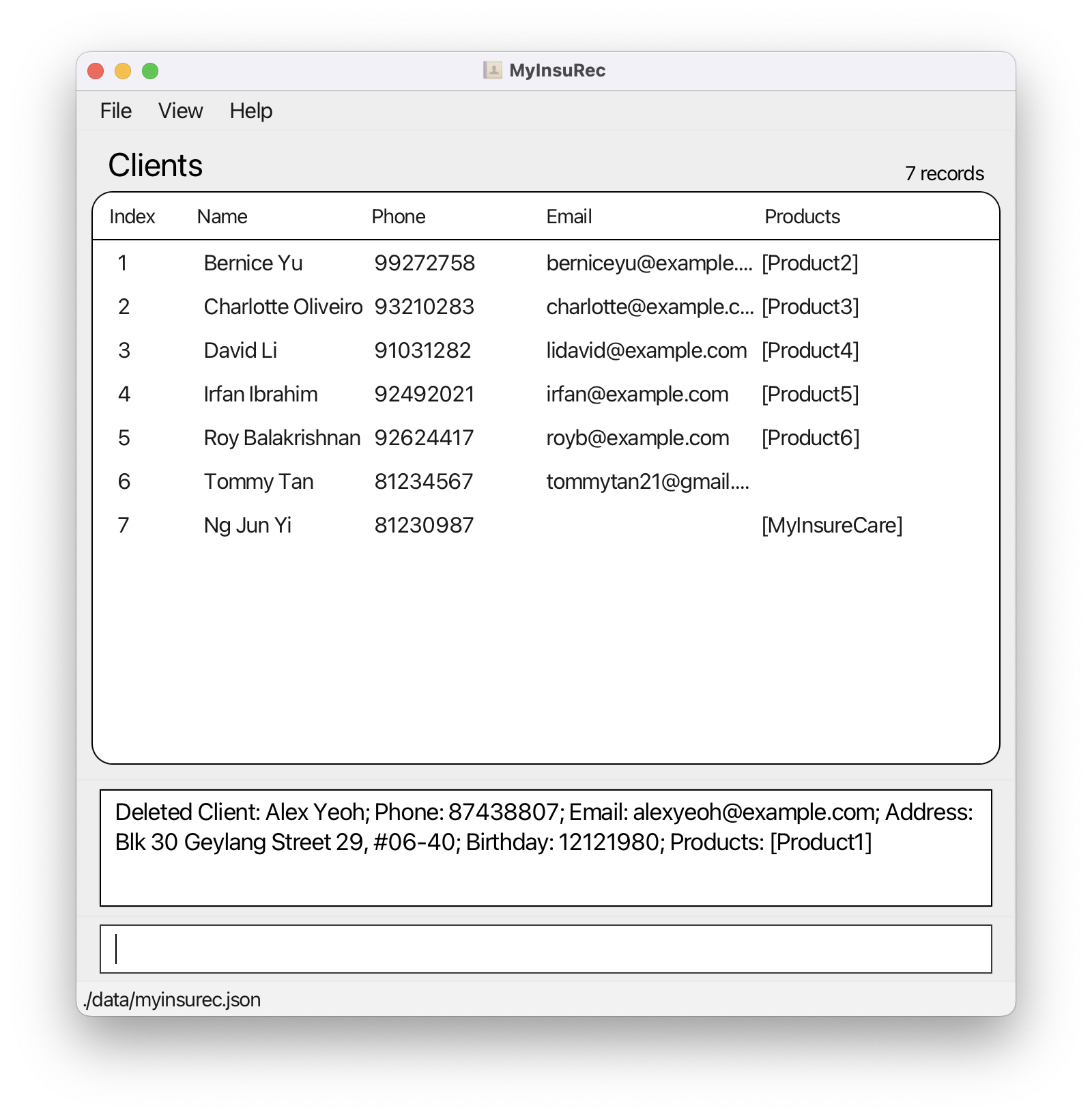The width and height of the screenshot is (1092, 1117).
Task: Click the Index column header
Action: pos(132,216)
